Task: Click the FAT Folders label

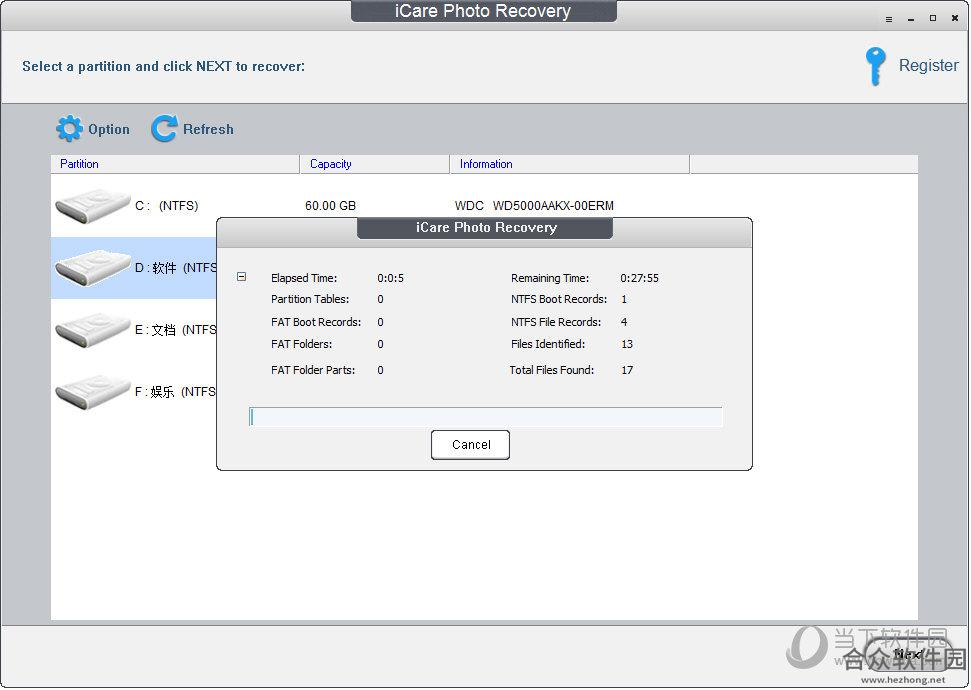Action: pos(302,344)
